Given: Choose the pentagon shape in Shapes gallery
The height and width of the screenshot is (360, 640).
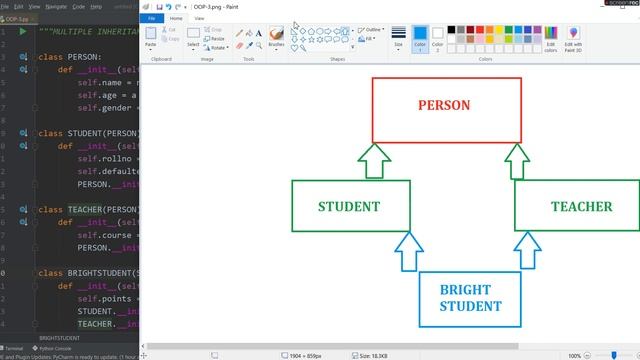Looking at the screenshot, I should pyautogui.click(x=311, y=31).
